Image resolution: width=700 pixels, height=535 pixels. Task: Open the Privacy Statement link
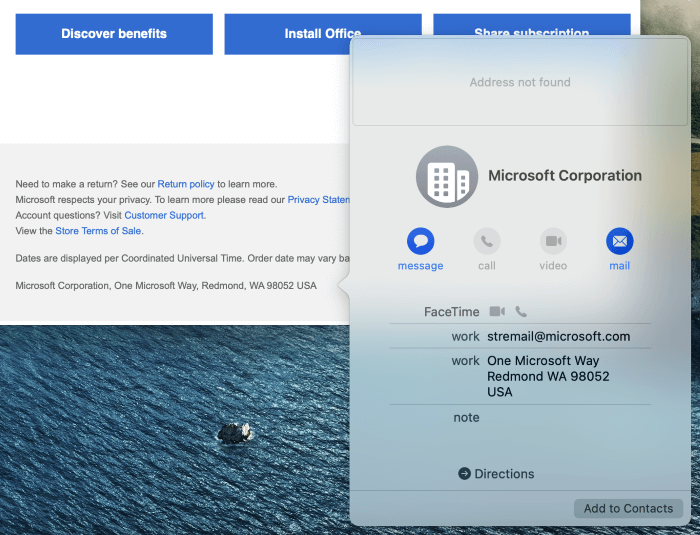coord(318,200)
